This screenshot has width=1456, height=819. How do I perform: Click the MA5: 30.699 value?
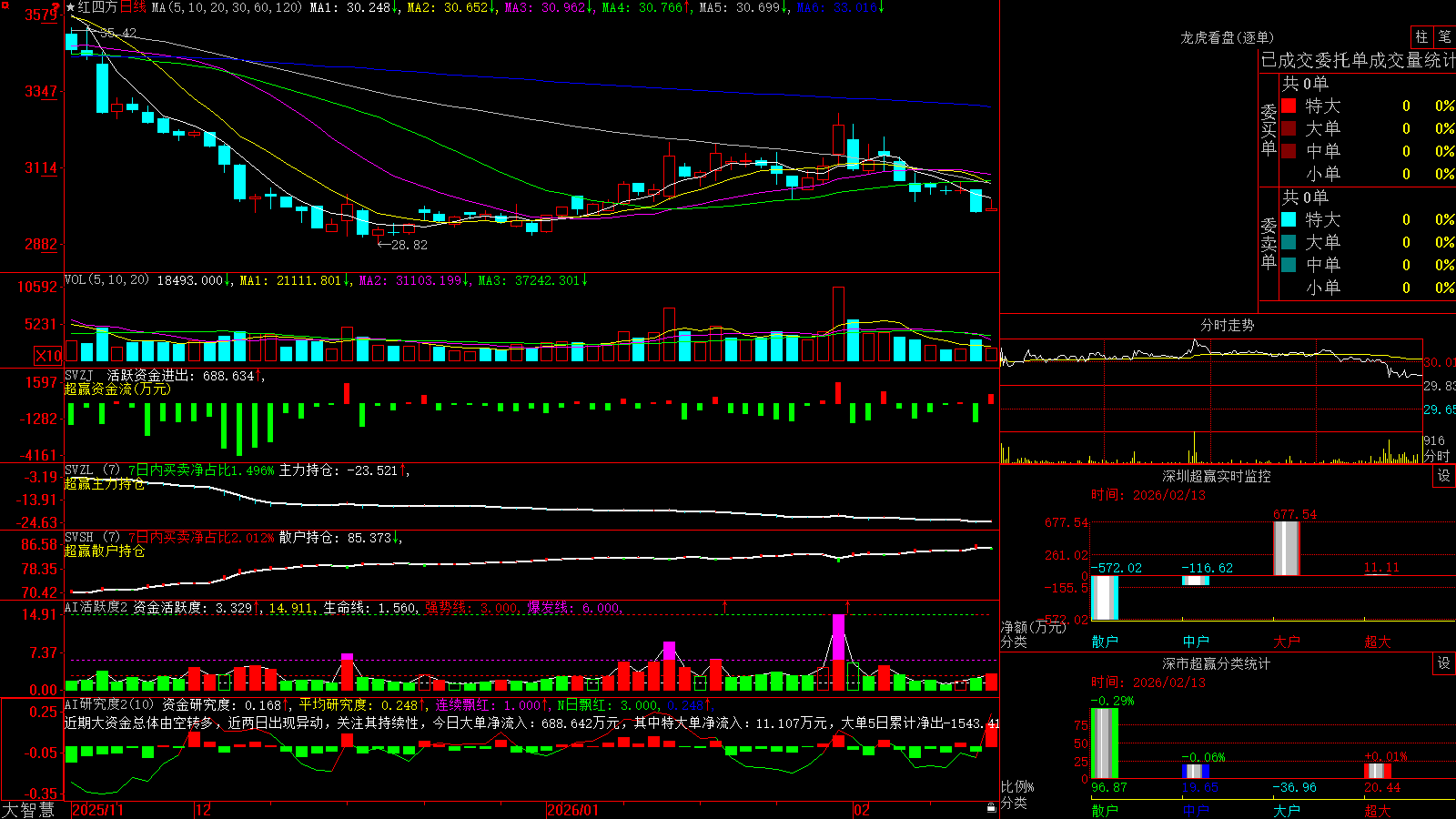click(x=744, y=7)
